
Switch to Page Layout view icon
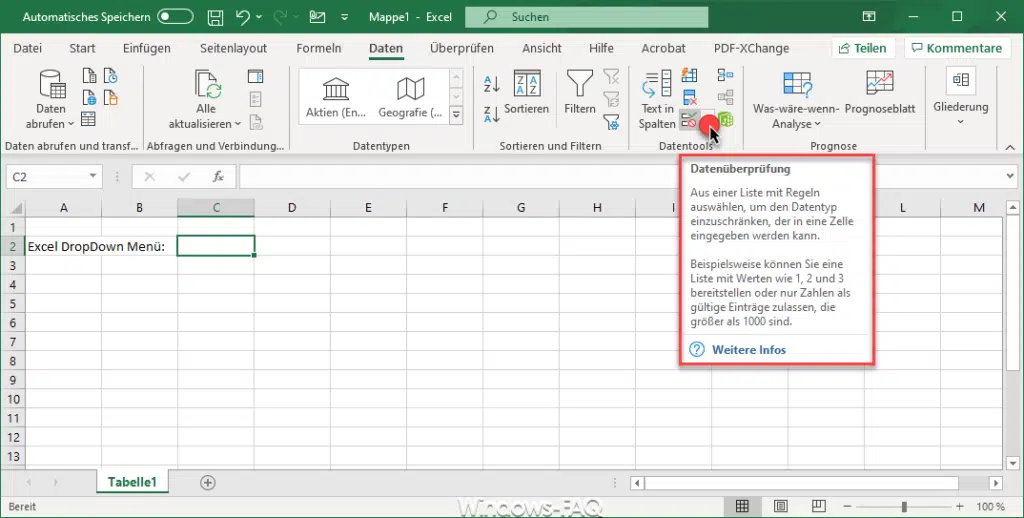(780, 506)
